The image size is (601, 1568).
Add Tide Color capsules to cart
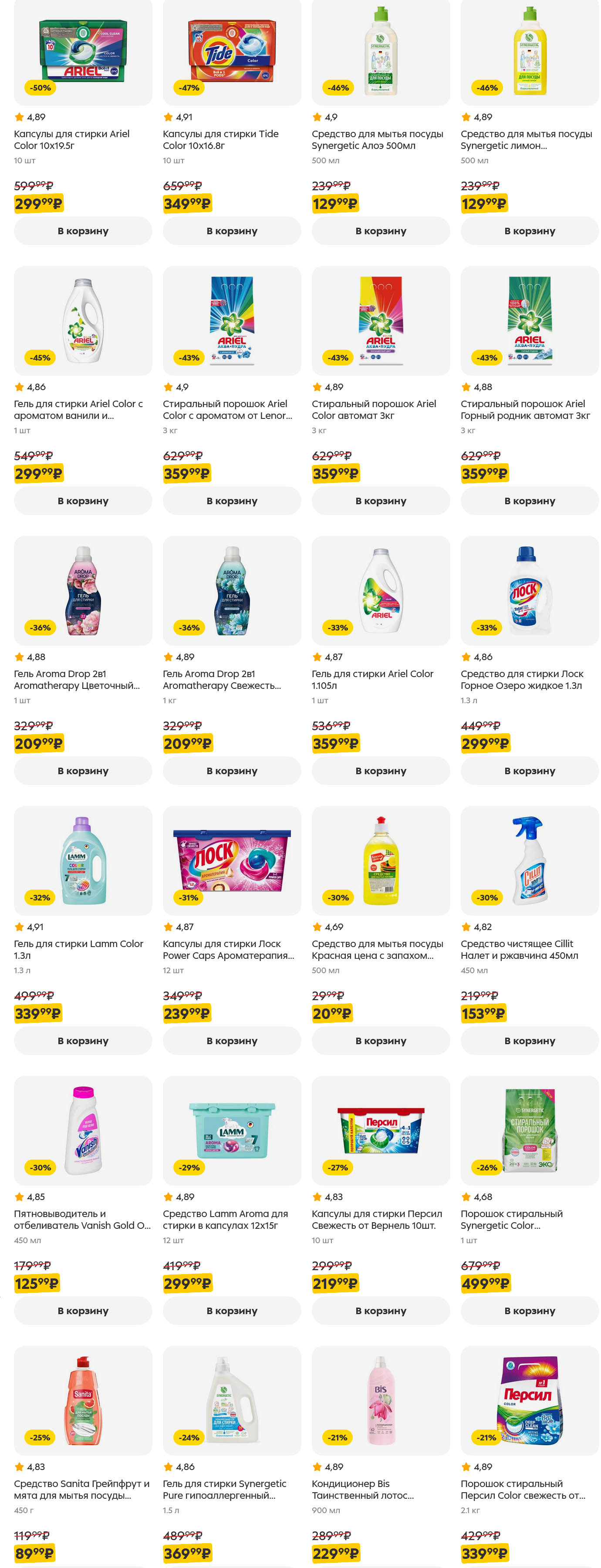(x=231, y=231)
